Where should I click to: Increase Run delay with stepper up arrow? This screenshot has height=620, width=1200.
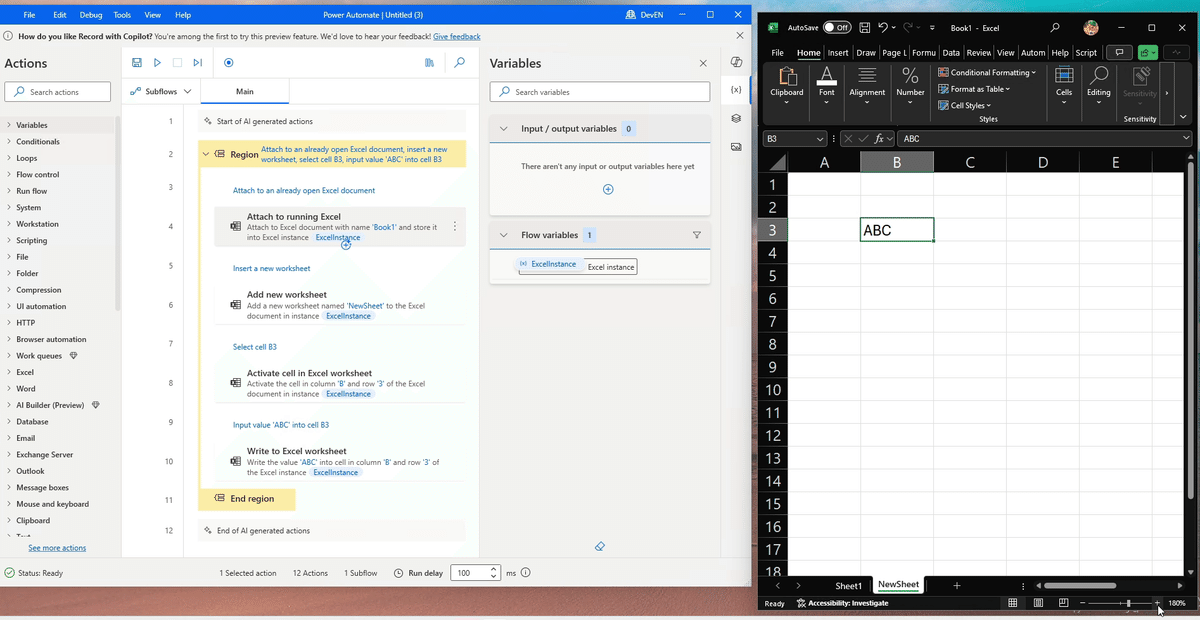[x=494, y=569]
